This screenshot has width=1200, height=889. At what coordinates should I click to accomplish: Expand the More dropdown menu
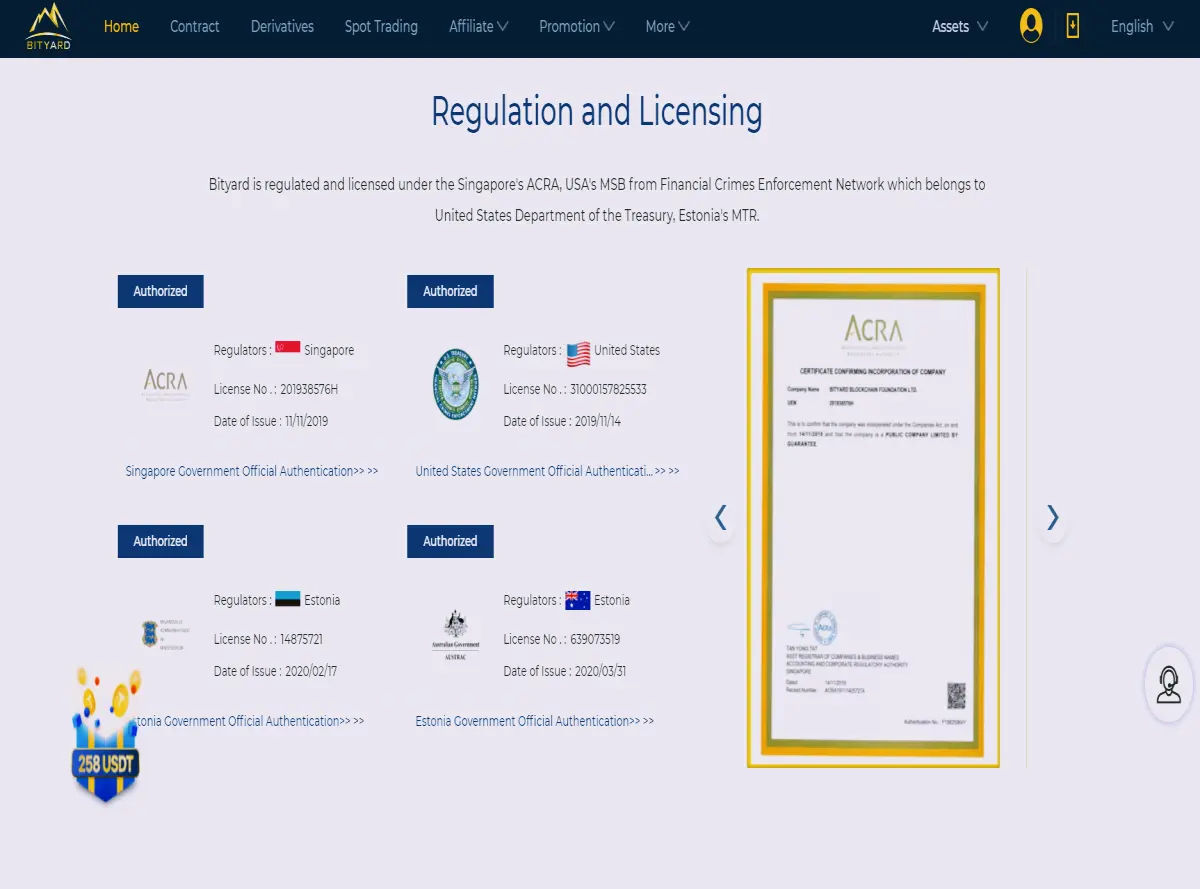[667, 27]
